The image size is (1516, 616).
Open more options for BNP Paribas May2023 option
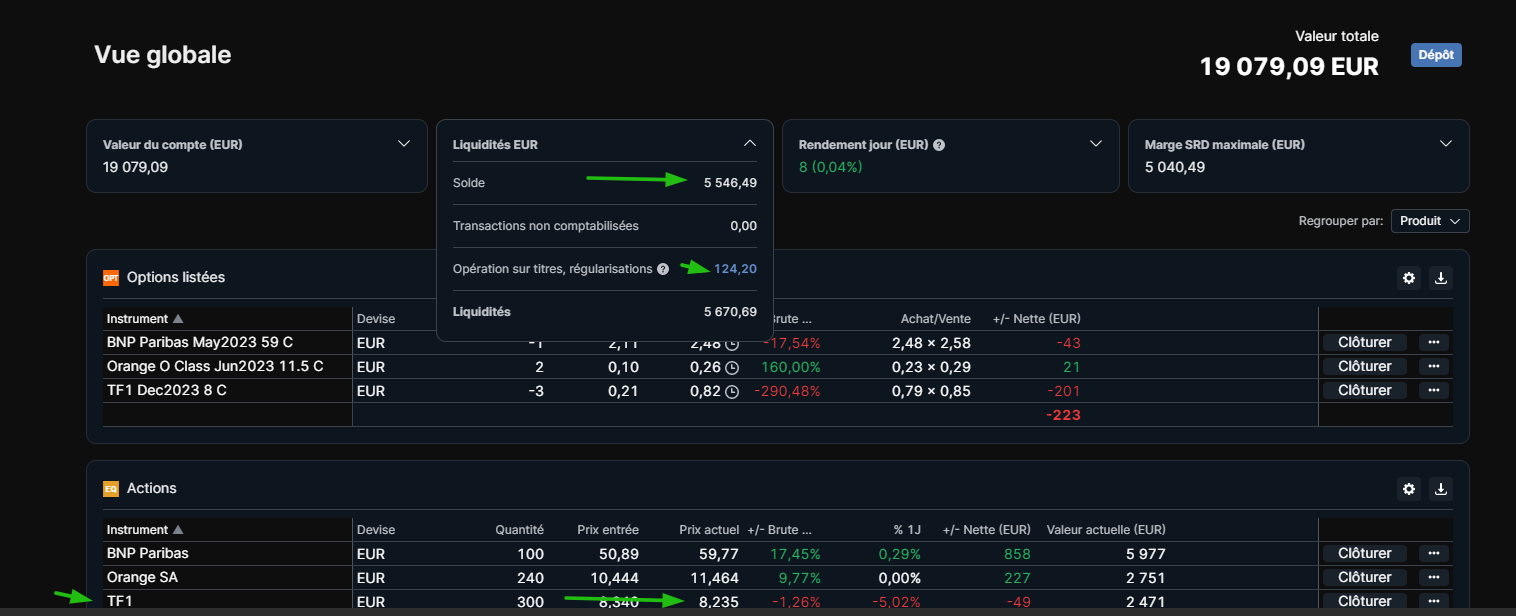click(1433, 343)
